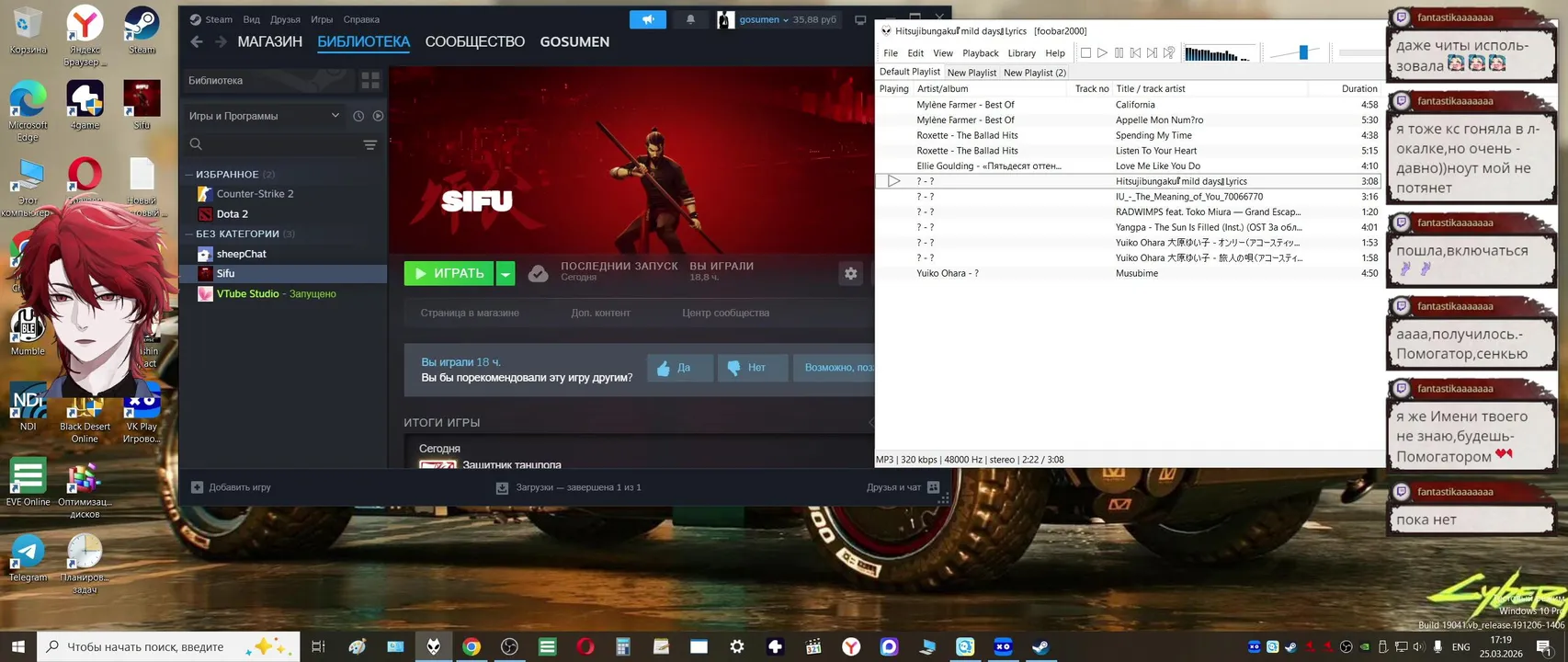Open launch options arrow beside ИГРАТЬ

(506, 273)
